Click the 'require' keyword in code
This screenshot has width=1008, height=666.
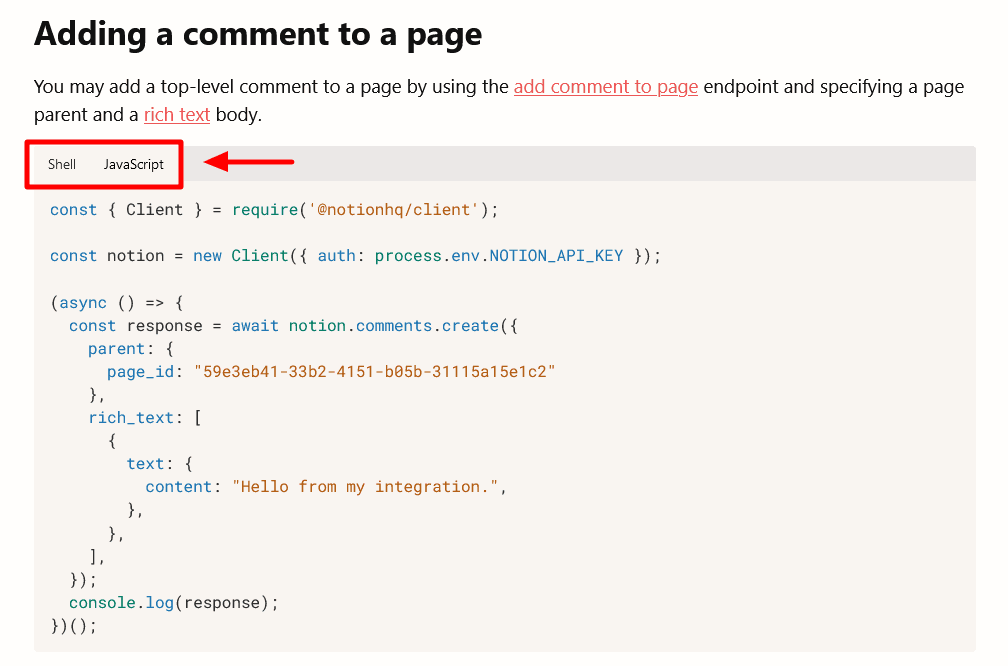(x=265, y=210)
